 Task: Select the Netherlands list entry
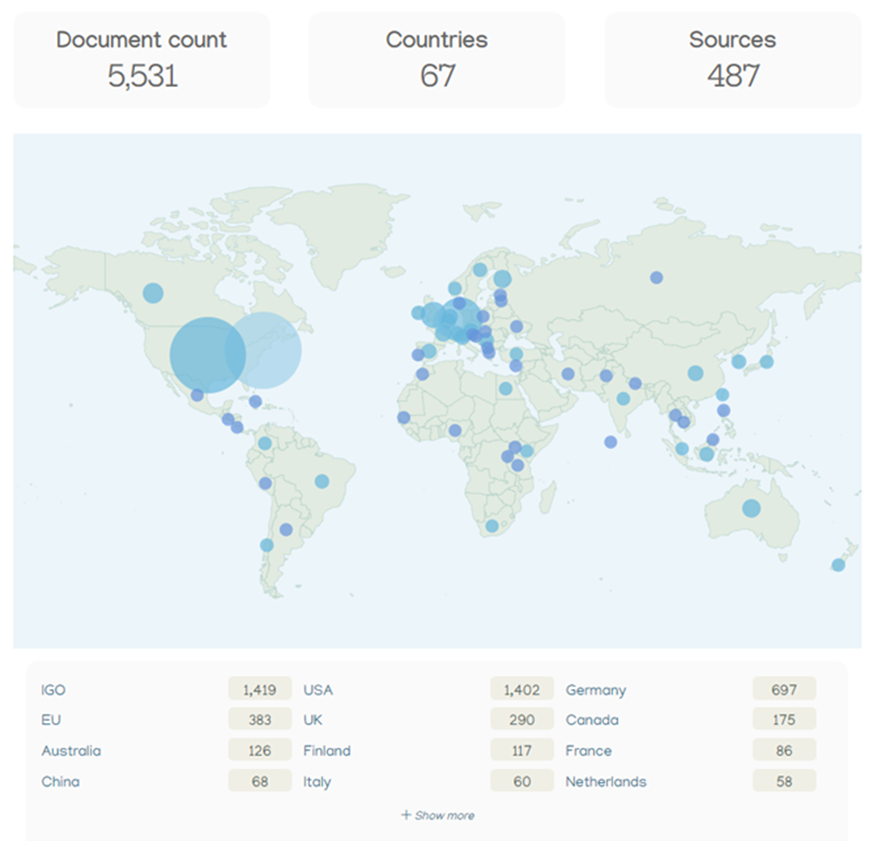(605, 781)
